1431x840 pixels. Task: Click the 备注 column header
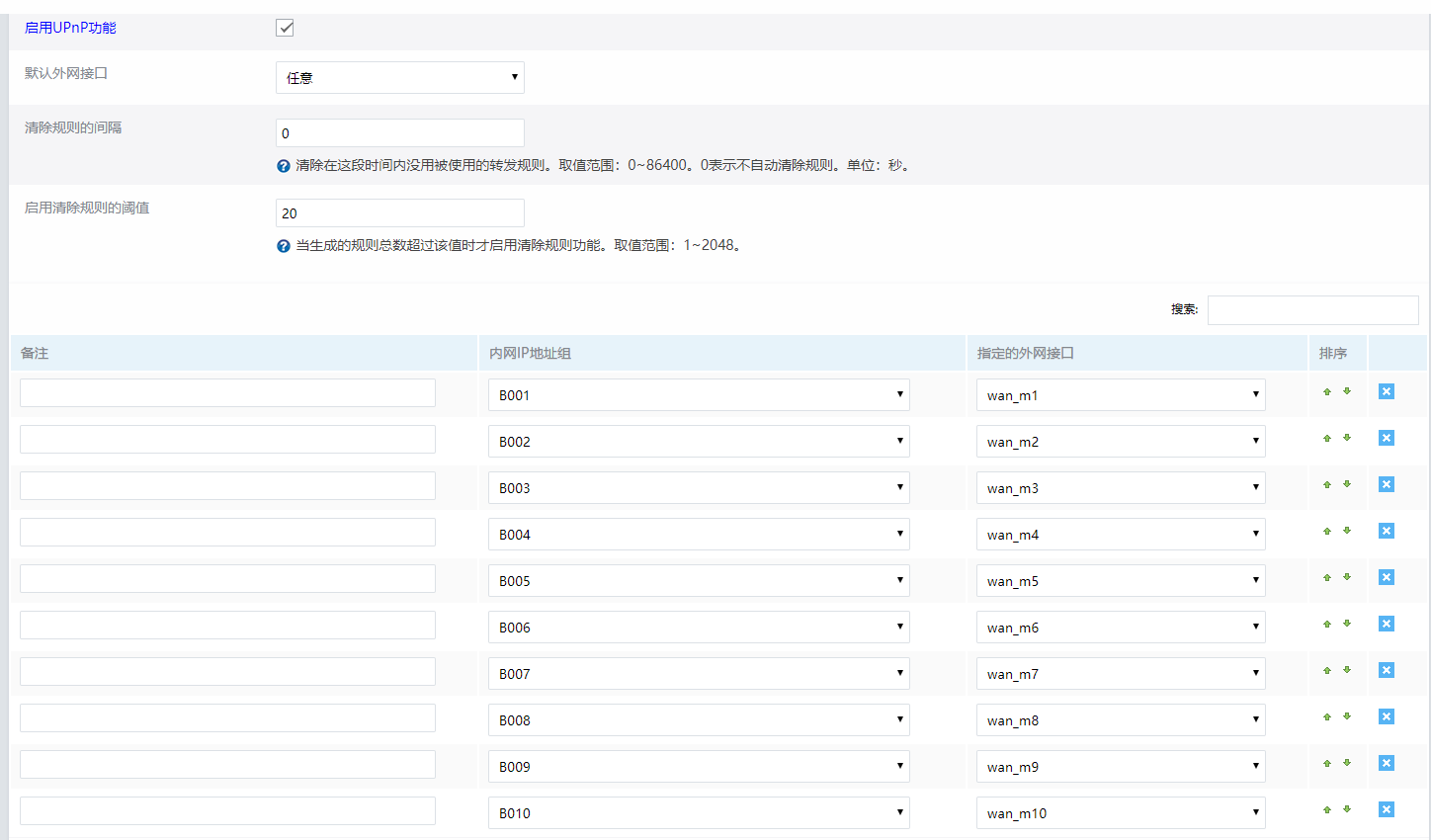tap(35, 353)
